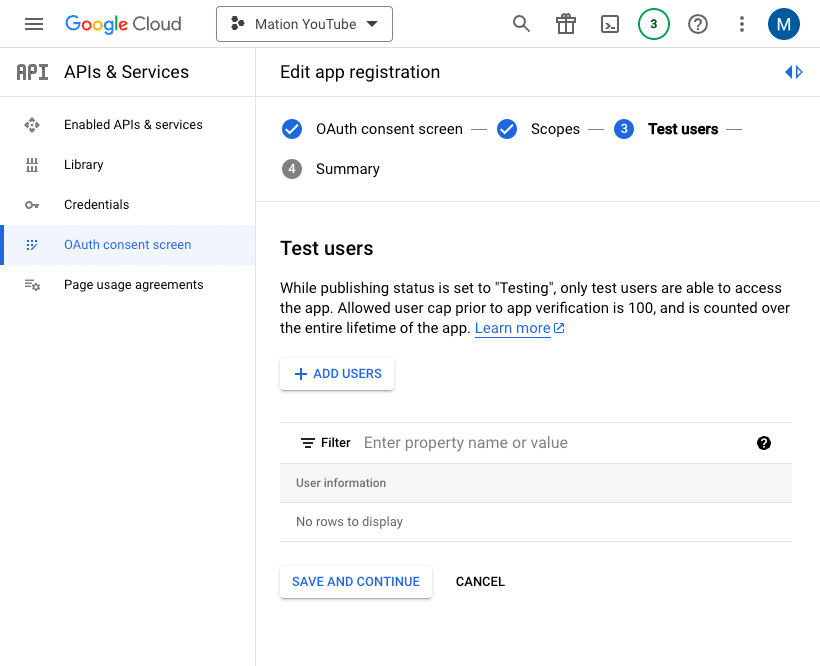The height and width of the screenshot is (666, 820).
Task: Open notifications badge showing 3
Action: point(654,24)
